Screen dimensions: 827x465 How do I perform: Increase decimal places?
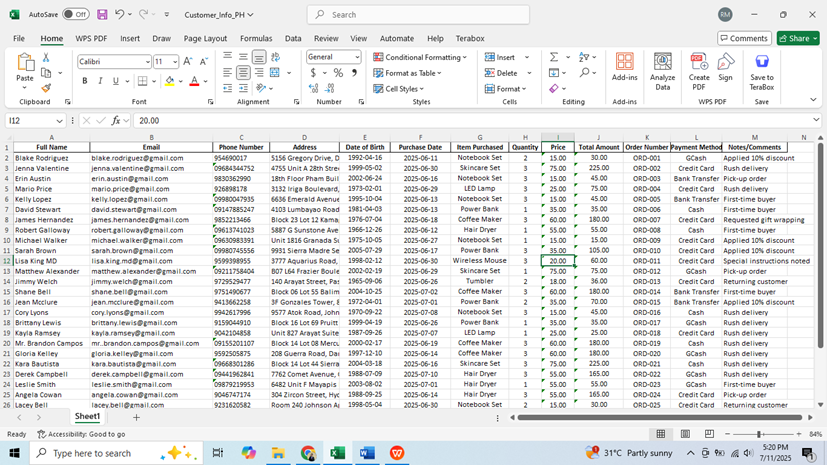(x=314, y=89)
